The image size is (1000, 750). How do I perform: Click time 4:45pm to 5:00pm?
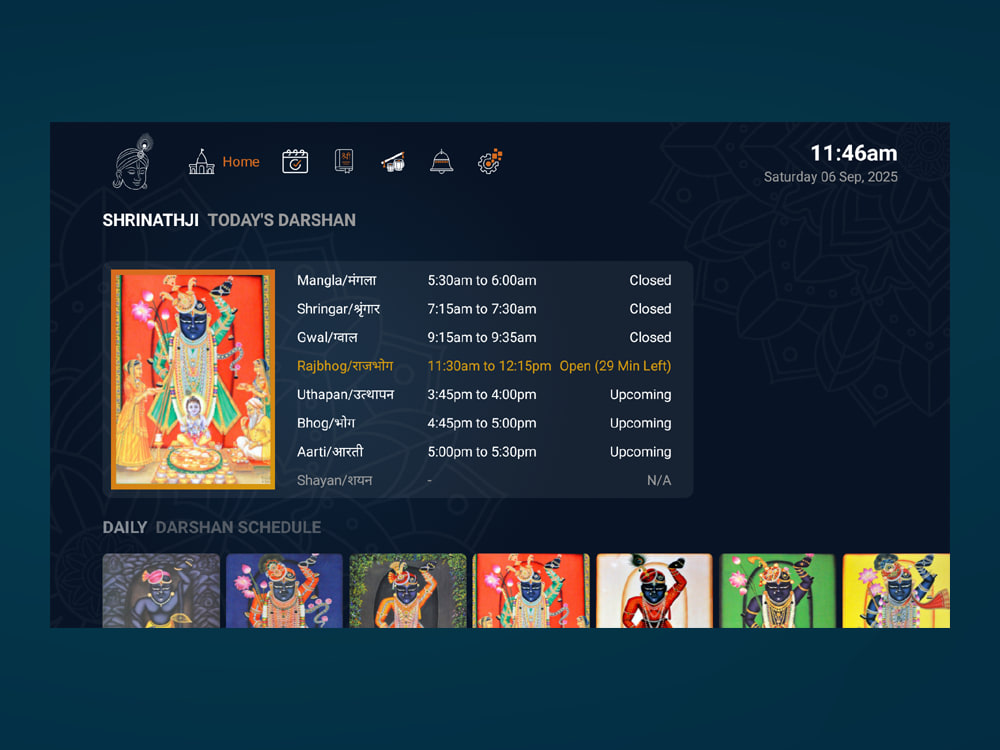click(x=482, y=423)
